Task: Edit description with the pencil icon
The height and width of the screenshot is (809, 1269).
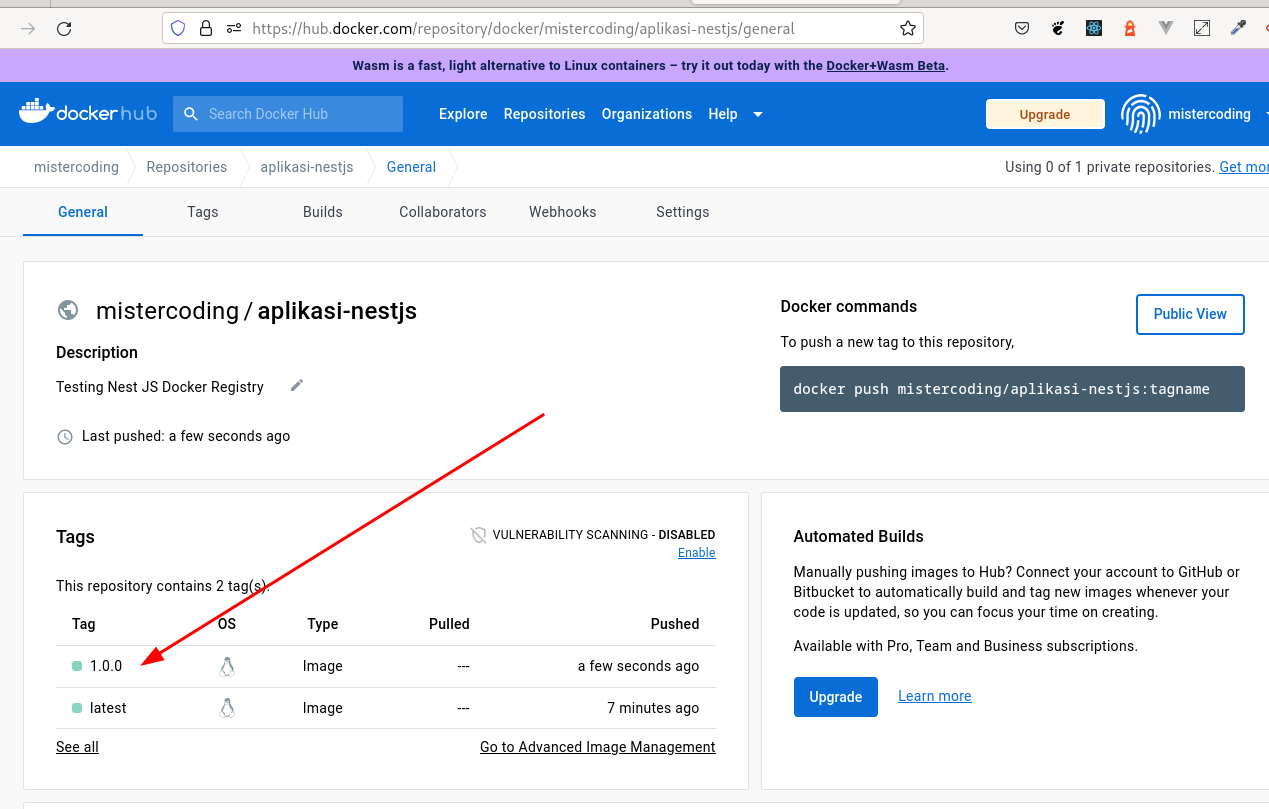Action: (297, 385)
